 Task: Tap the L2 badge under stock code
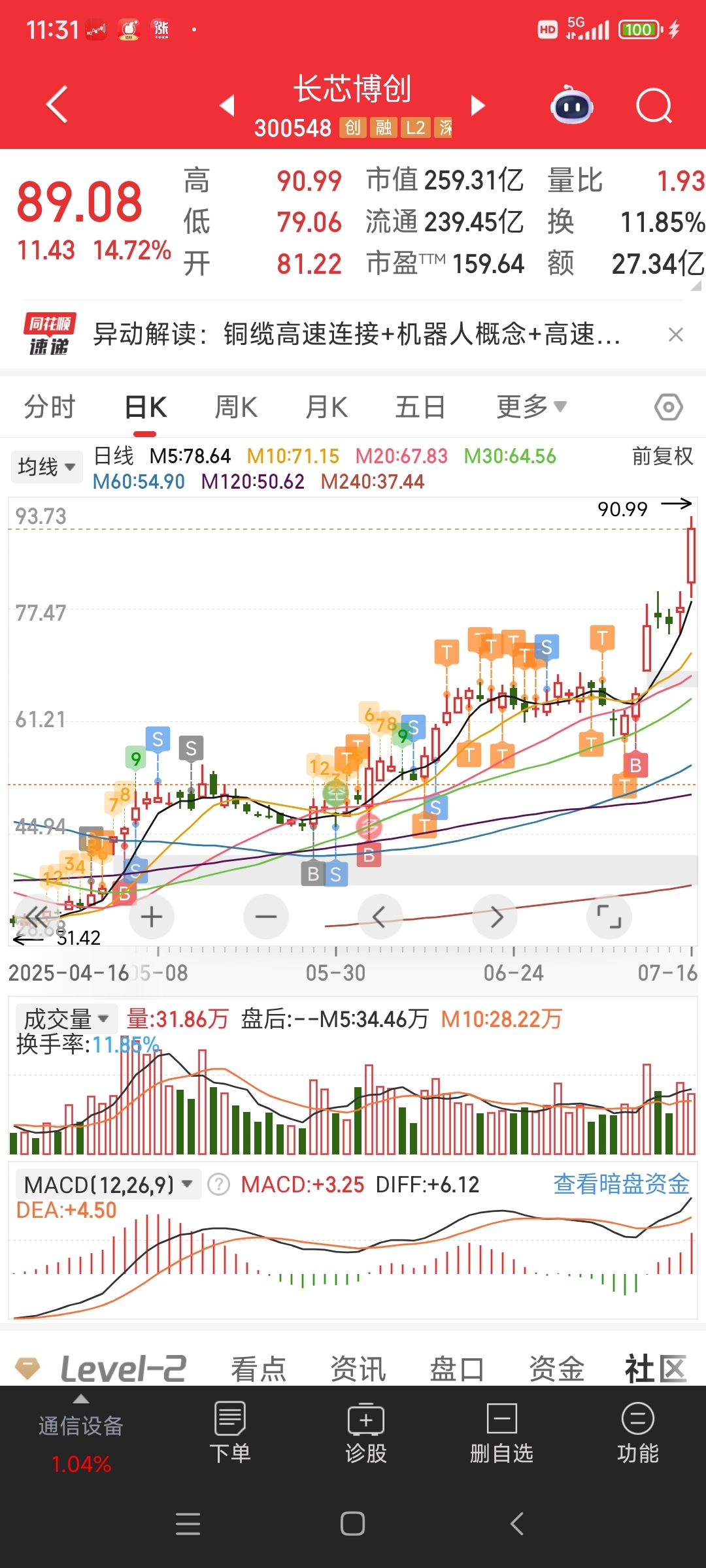tap(415, 127)
